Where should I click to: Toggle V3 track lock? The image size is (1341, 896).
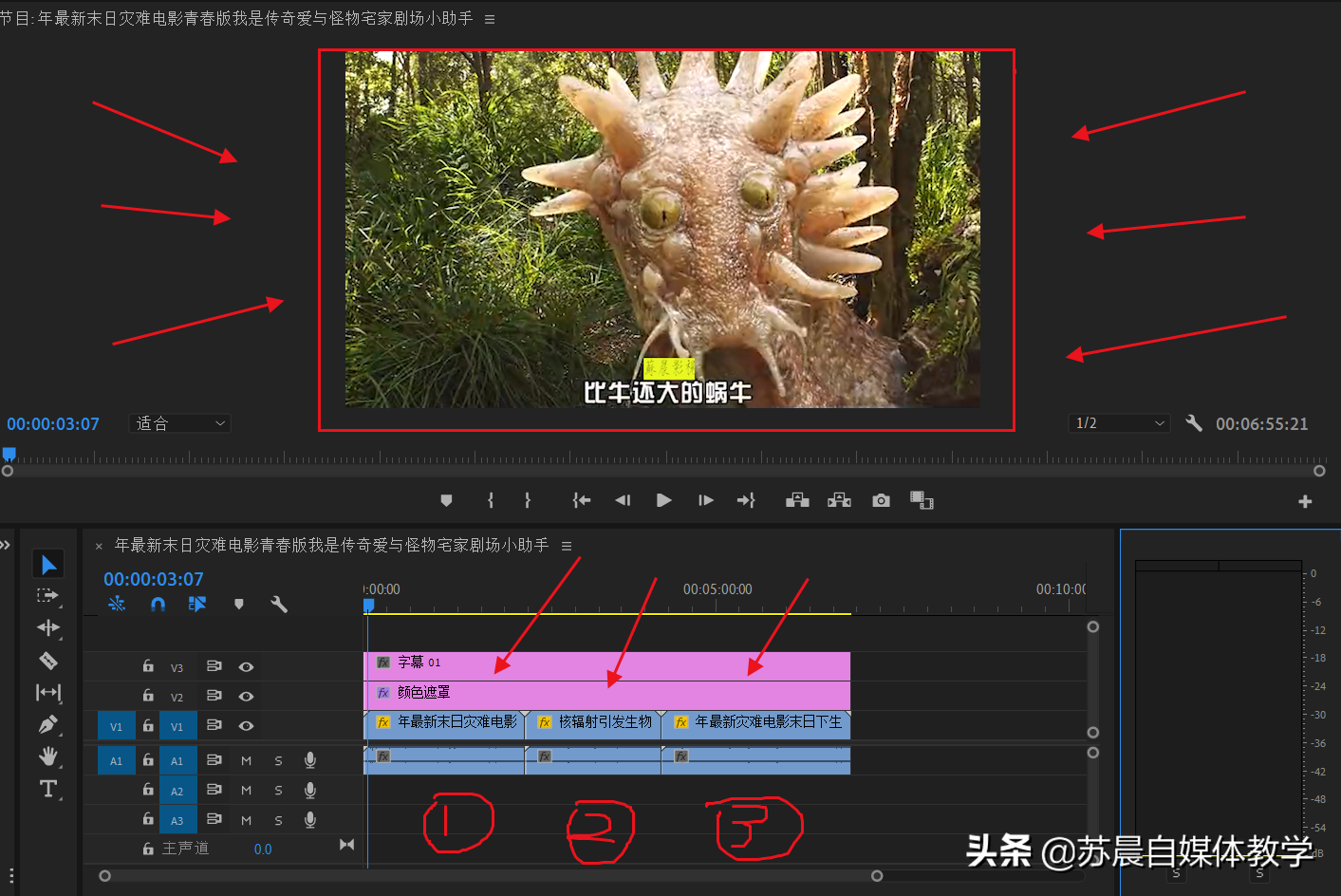[148, 666]
